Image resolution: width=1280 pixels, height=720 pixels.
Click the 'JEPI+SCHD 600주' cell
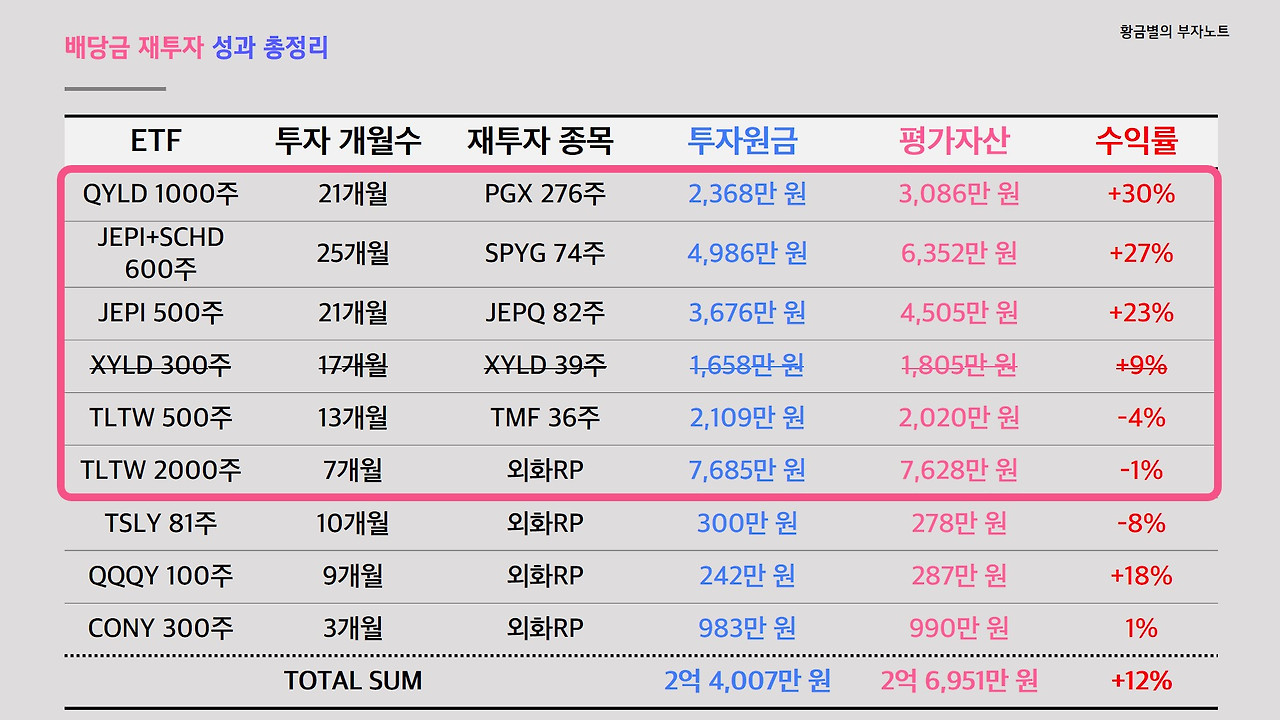point(161,253)
